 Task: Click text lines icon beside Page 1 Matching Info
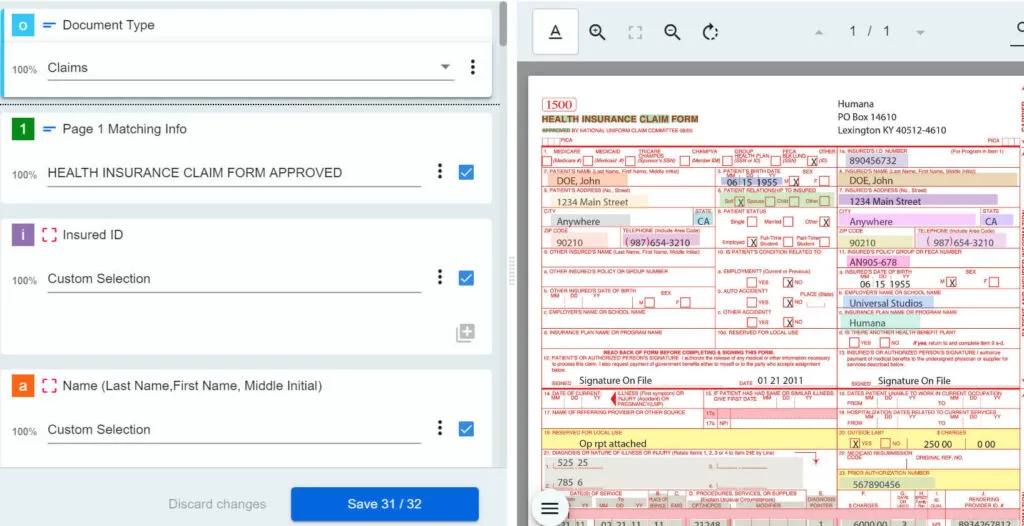click(49, 129)
